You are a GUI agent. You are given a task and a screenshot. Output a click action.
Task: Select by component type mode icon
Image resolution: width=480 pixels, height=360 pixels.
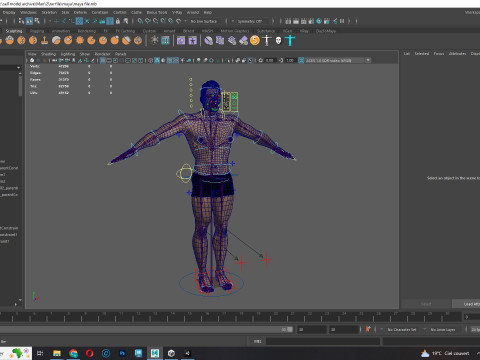(37, 21)
